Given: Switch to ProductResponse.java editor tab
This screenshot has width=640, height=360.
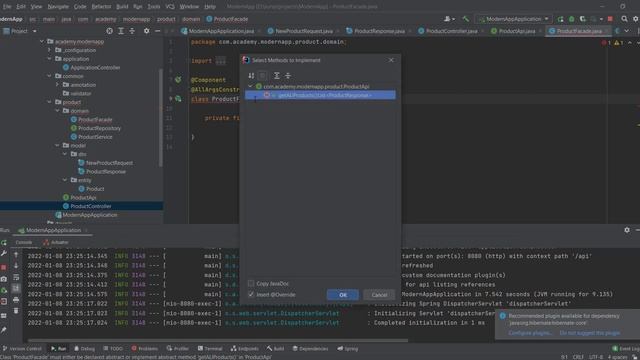Looking at the screenshot, I should (379, 31).
